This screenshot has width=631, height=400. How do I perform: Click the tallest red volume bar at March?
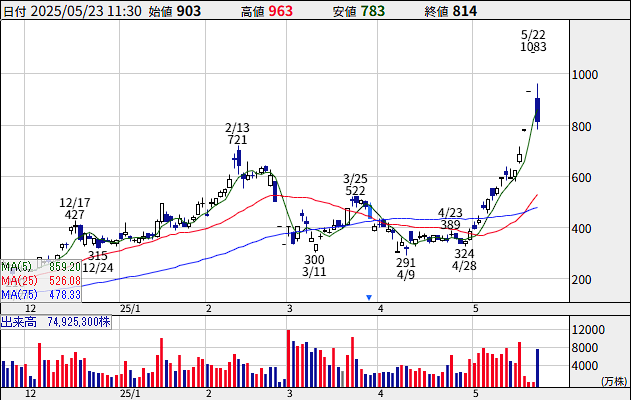click(x=289, y=359)
